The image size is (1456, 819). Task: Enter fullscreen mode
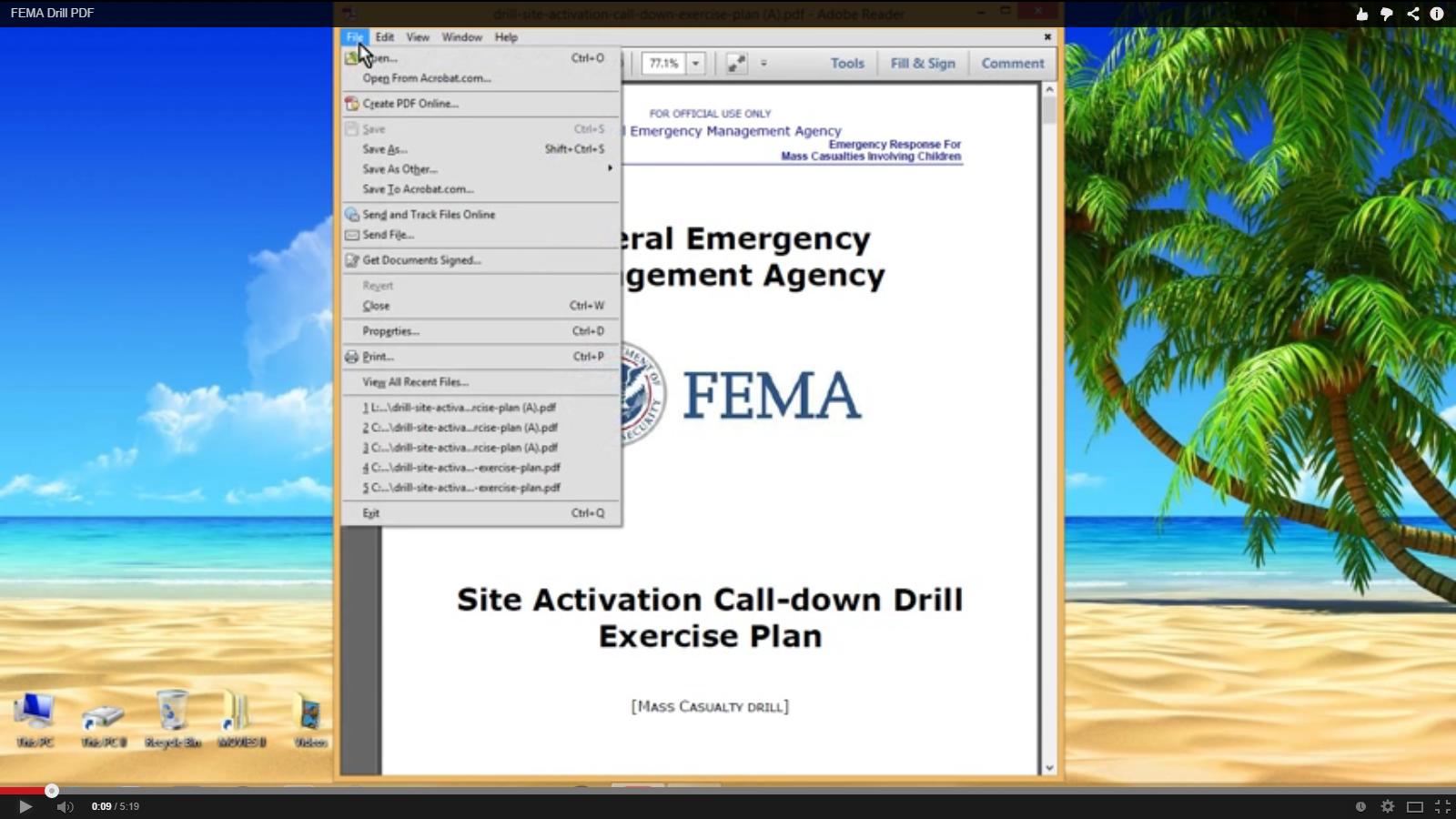[1442, 806]
